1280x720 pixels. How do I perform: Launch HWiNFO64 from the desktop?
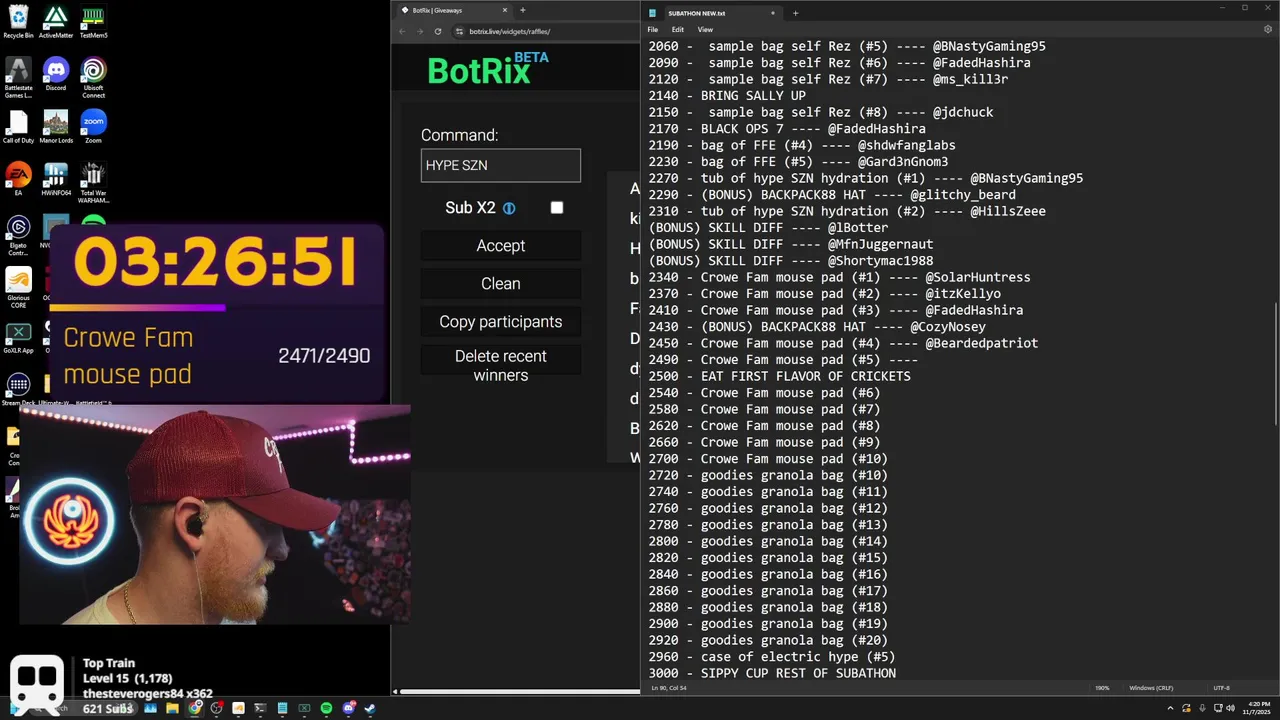point(56,179)
